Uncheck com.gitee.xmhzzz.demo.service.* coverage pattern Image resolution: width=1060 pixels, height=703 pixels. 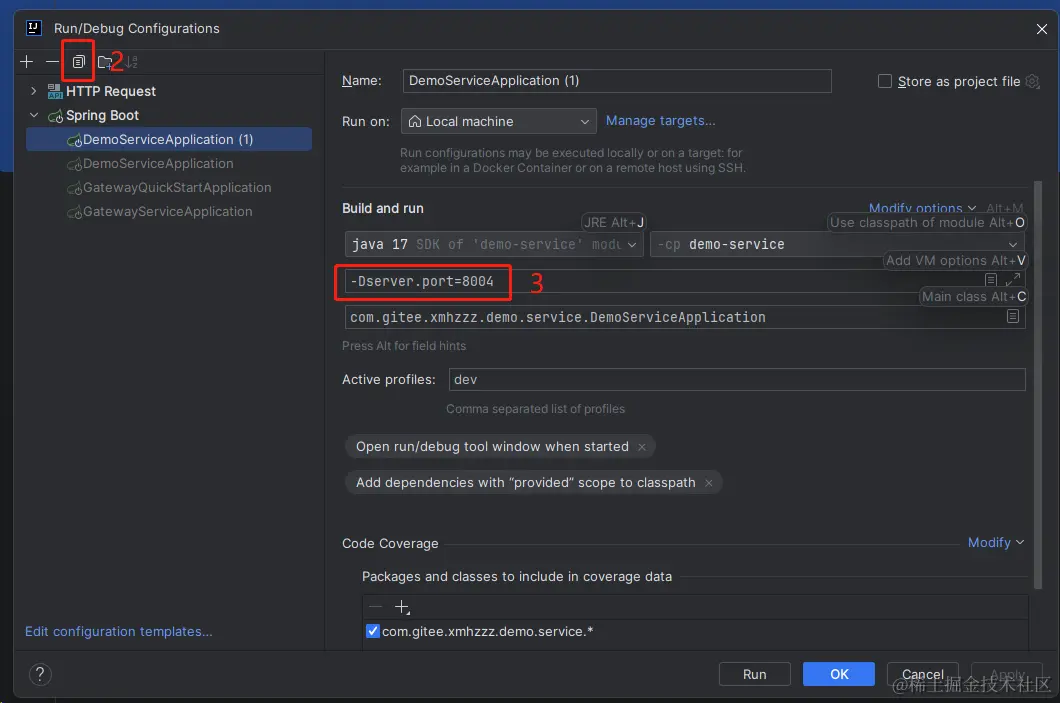(372, 631)
